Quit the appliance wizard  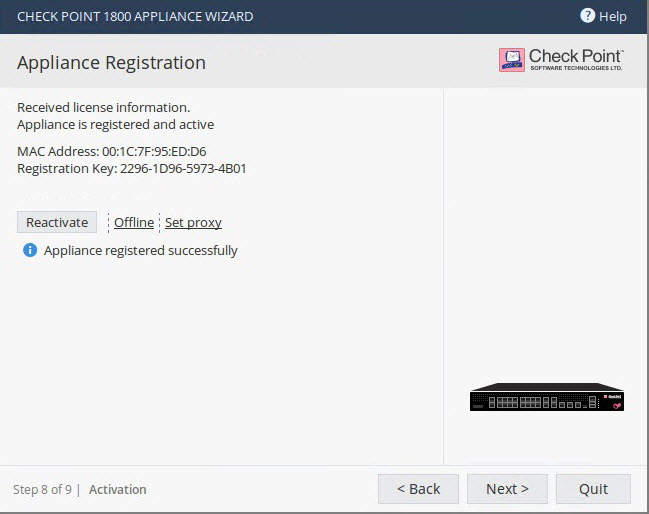pyautogui.click(x=593, y=489)
